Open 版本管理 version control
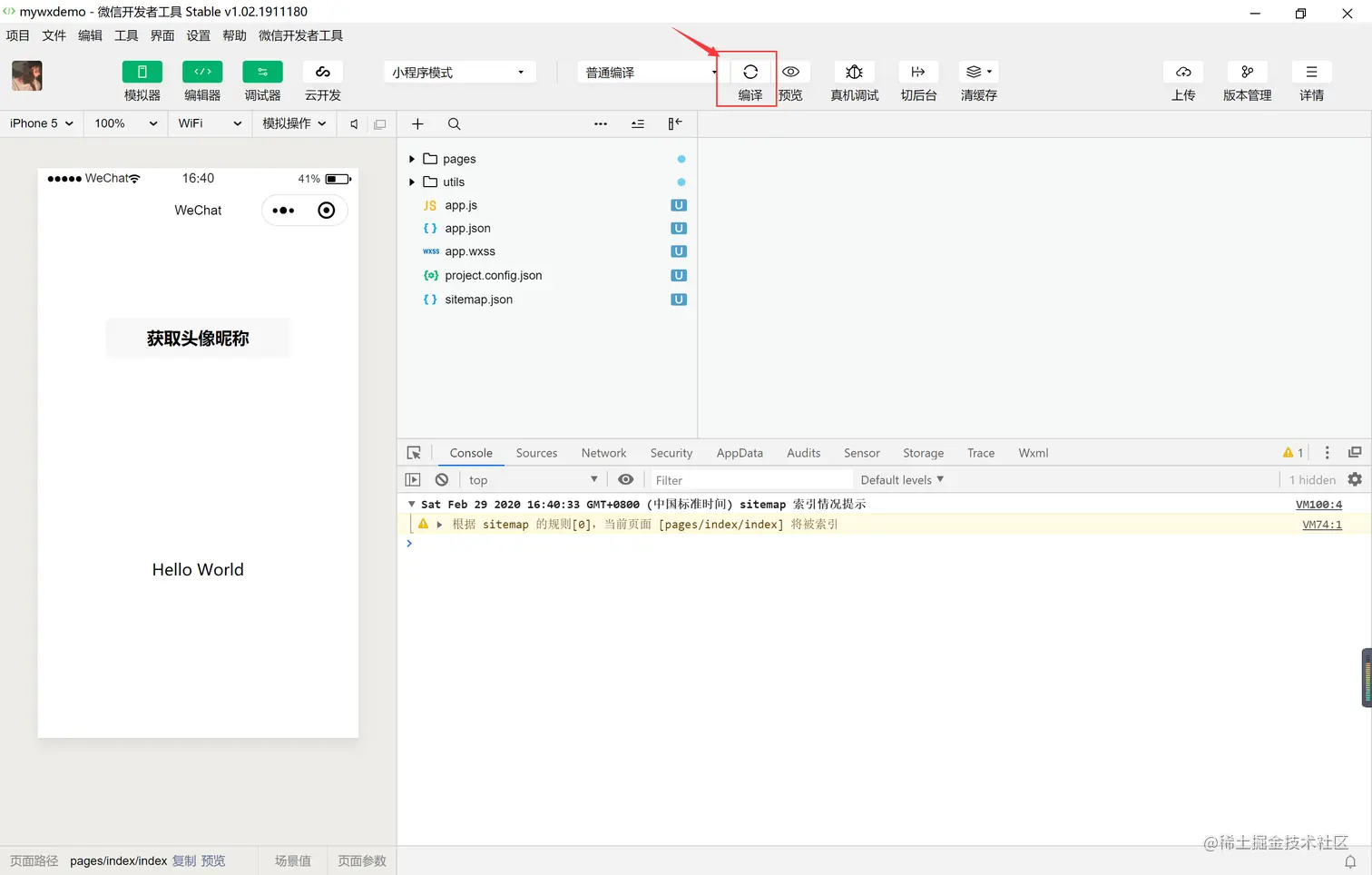Screen dimensions: 1372x875 click(1247, 72)
